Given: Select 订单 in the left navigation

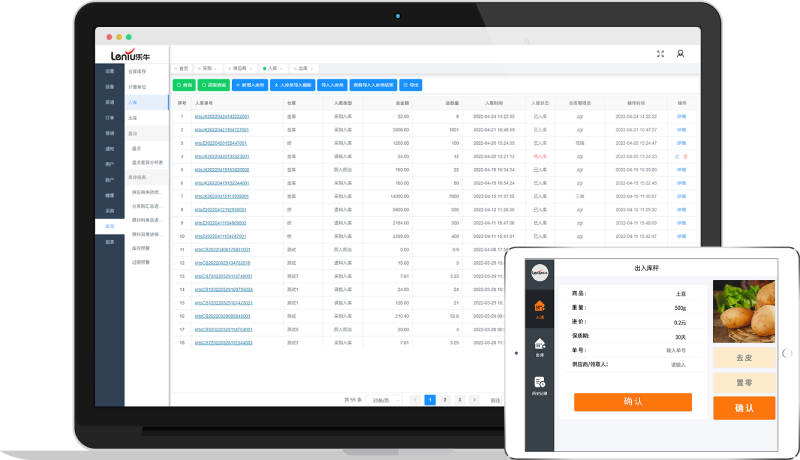Looking at the screenshot, I should [x=110, y=117].
